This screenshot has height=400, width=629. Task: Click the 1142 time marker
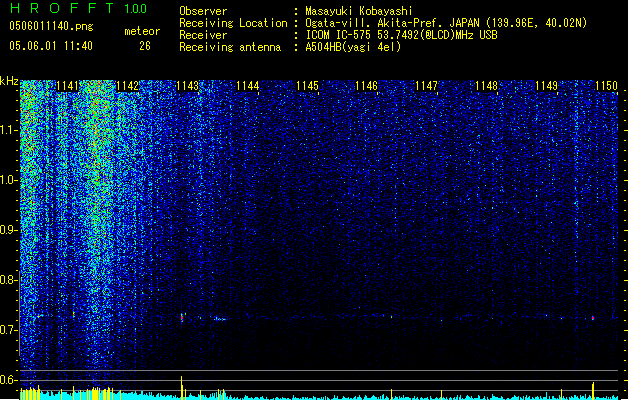point(127,86)
